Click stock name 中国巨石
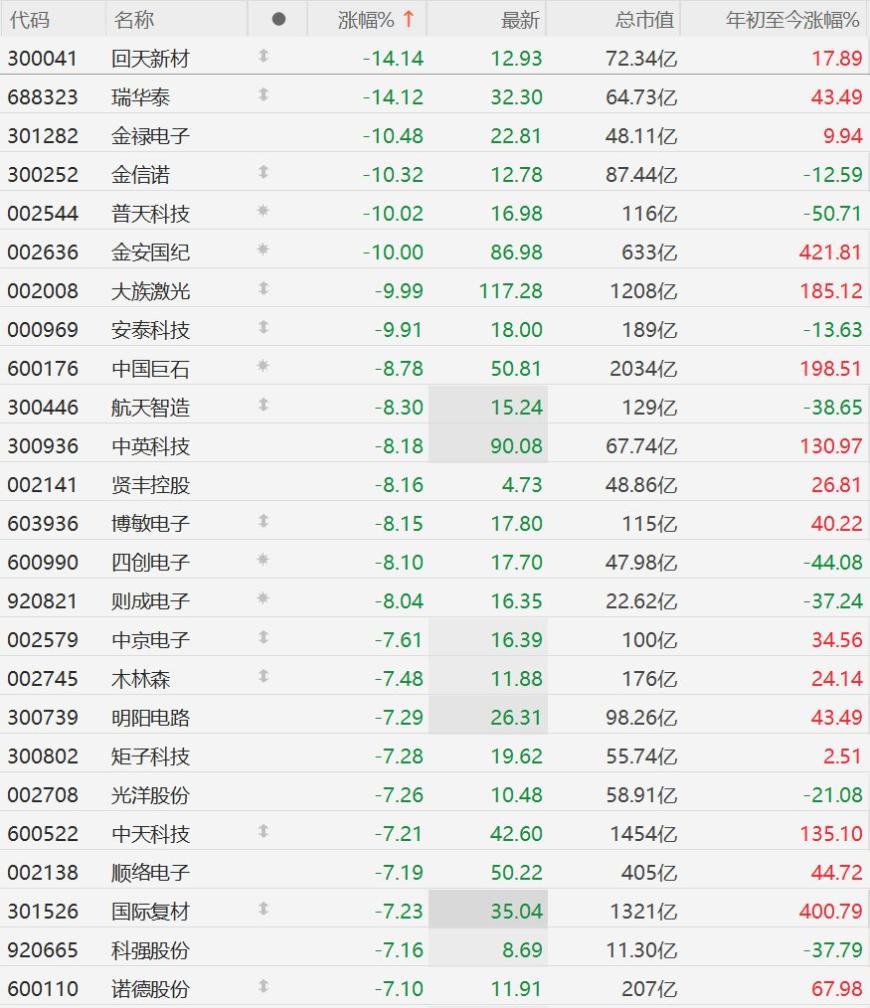Screen dimensions: 870x1008 [150, 368]
